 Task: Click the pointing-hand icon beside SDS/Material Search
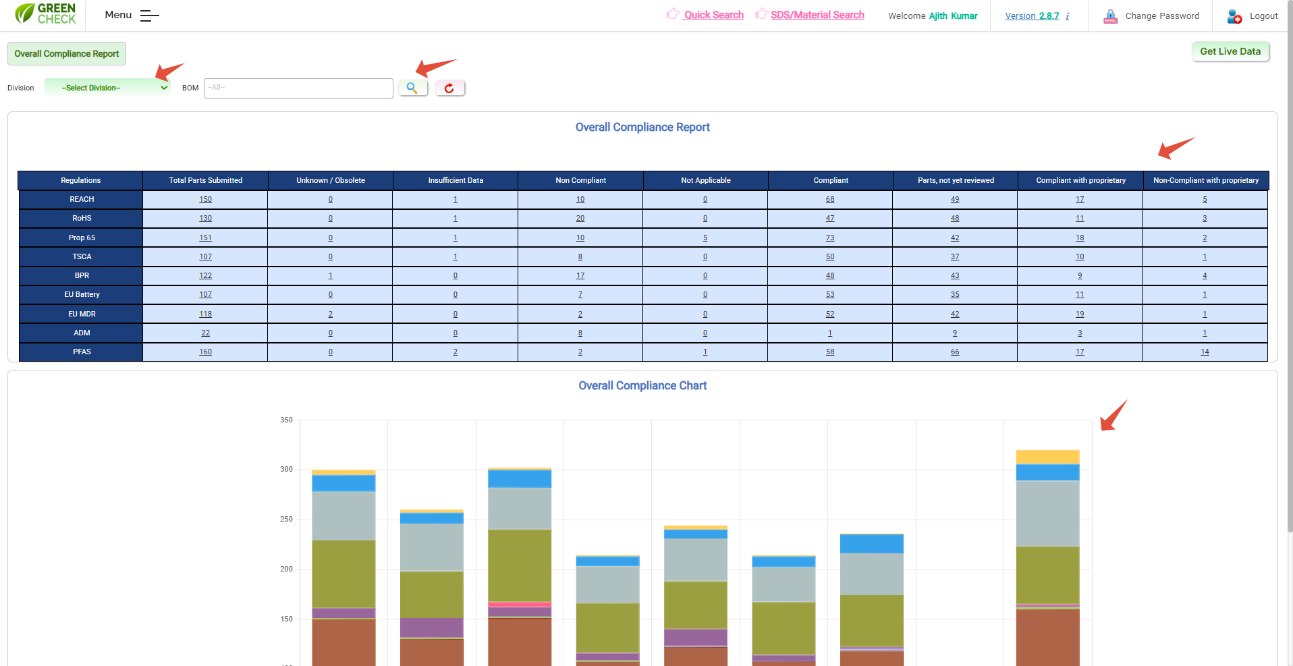[x=762, y=14]
